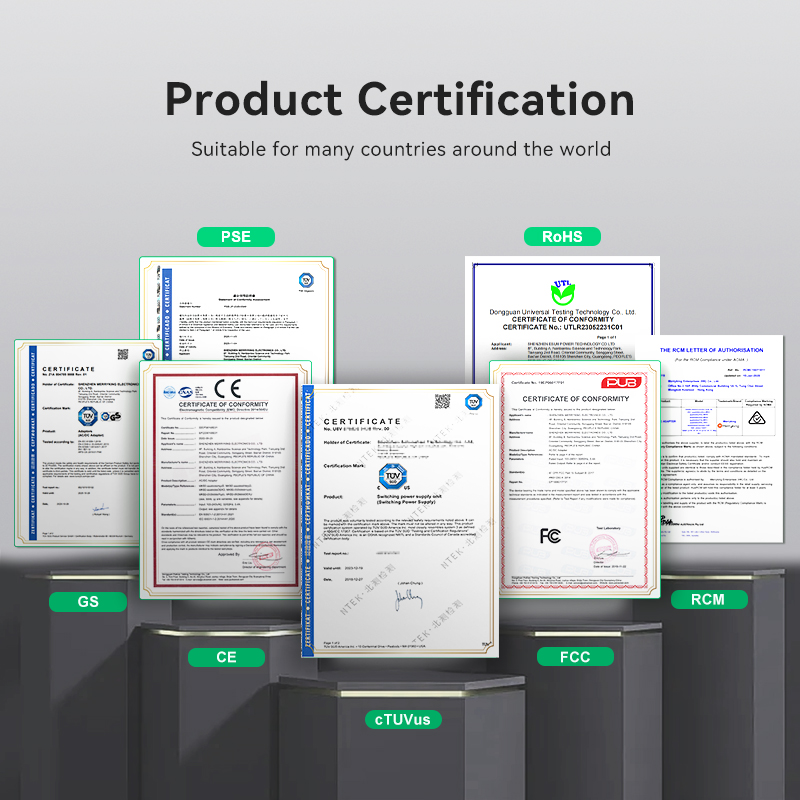Click the green UTL leaf logo
This screenshot has width=800, height=800.
click(x=563, y=292)
